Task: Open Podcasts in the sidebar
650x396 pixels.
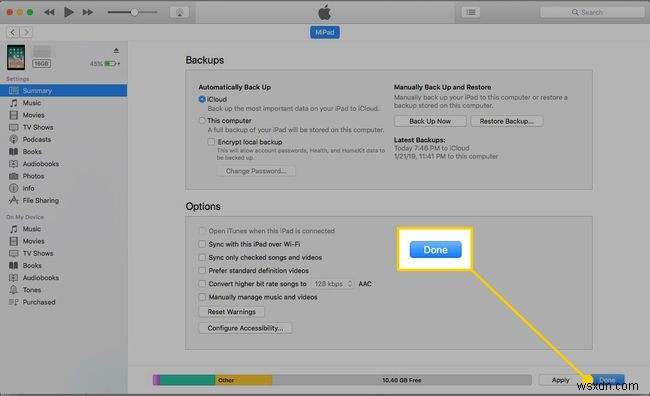Action: [63, 139]
